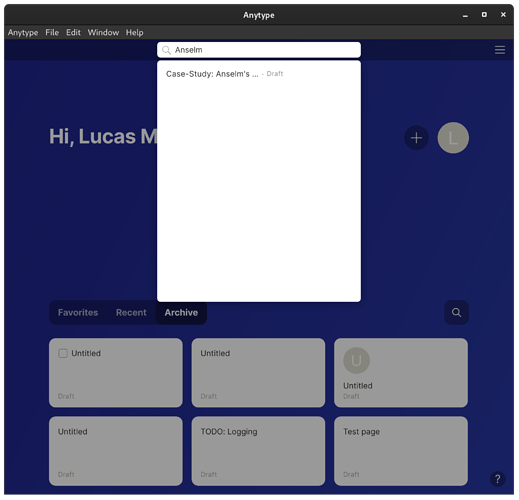Tick the checkbox on the first Untitled card

(x=63, y=353)
